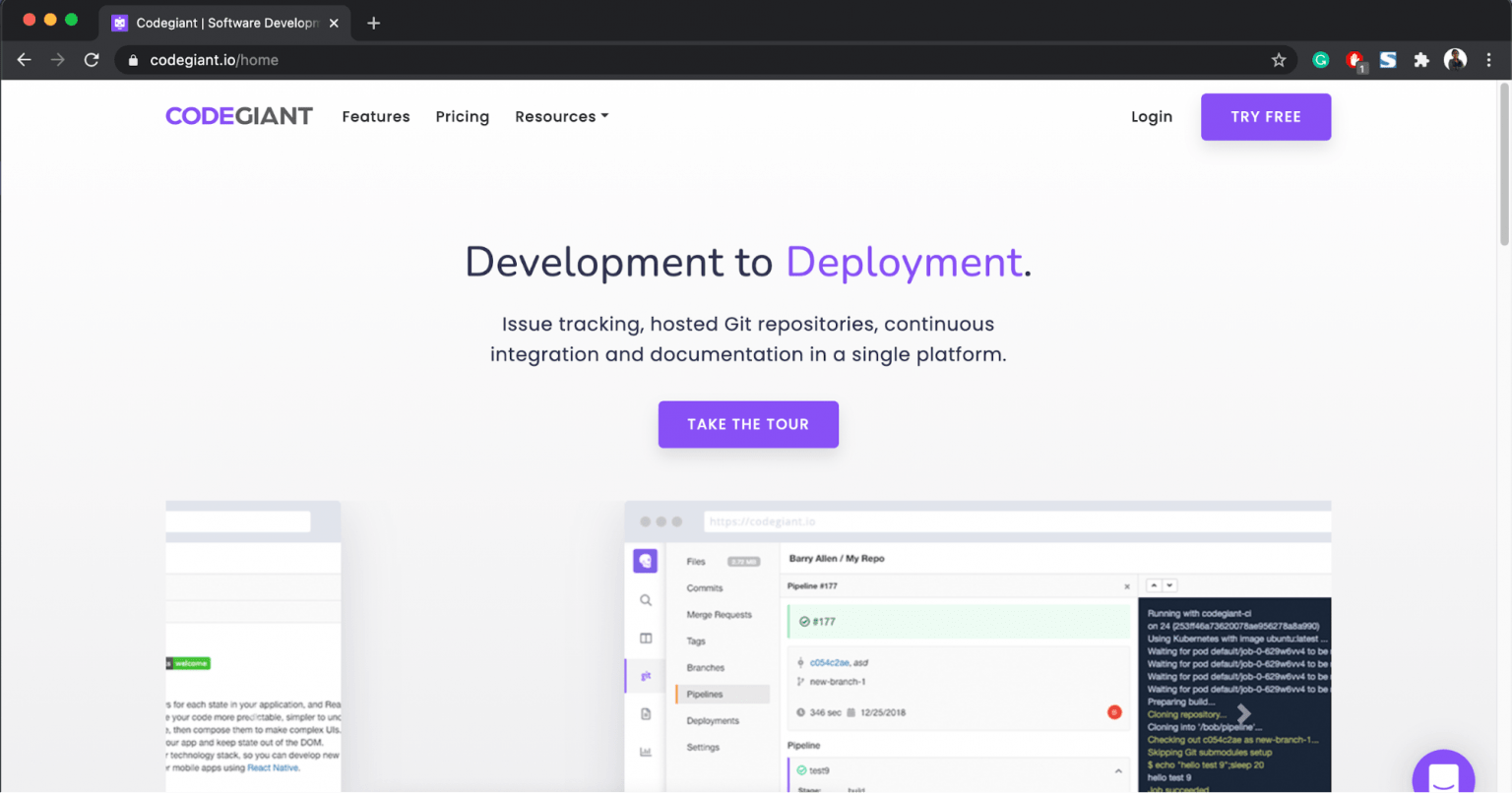Click the red pipeline status badge
Screen dimensions: 1512x793
1114,712
